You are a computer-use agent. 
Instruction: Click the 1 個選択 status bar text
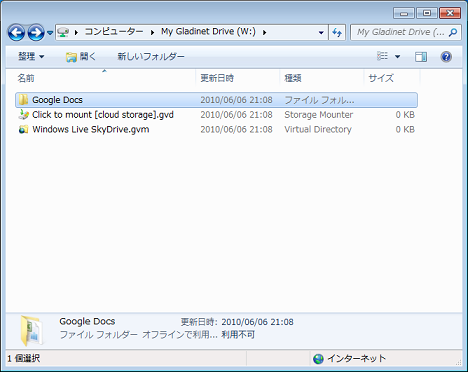(x=24, y=358)
